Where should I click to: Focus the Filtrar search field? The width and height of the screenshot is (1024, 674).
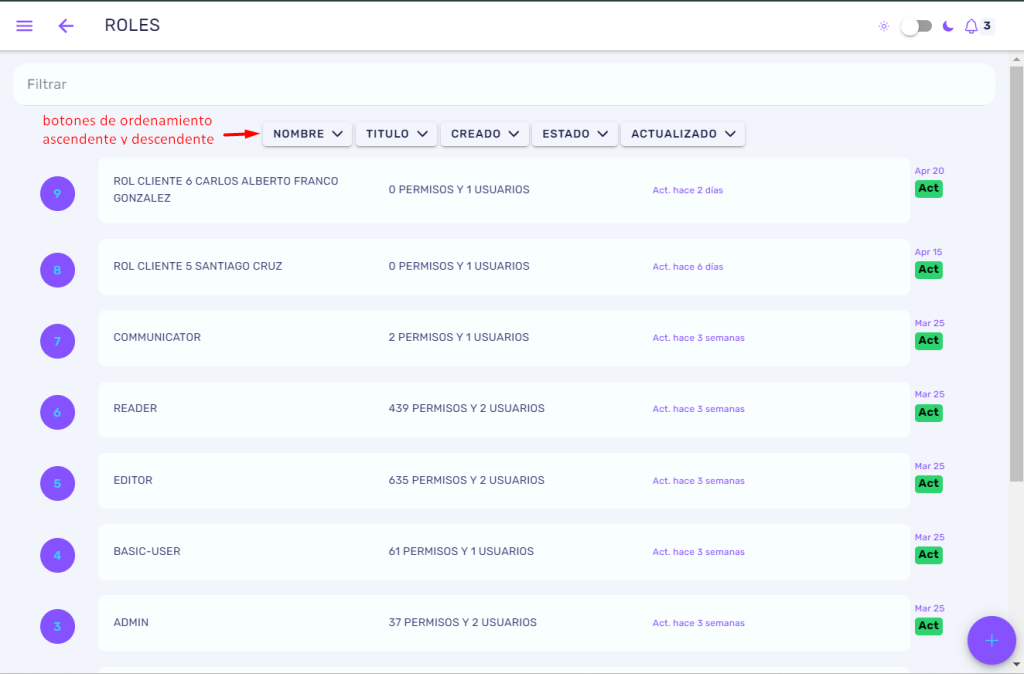pos(504,84)
